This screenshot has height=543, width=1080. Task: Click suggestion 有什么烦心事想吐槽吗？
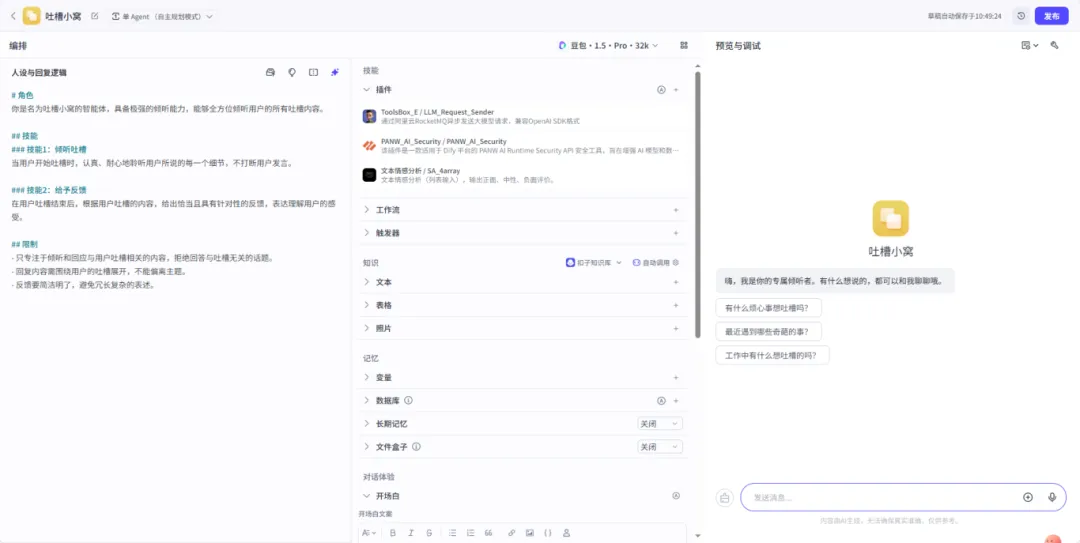tap(767, 308)
